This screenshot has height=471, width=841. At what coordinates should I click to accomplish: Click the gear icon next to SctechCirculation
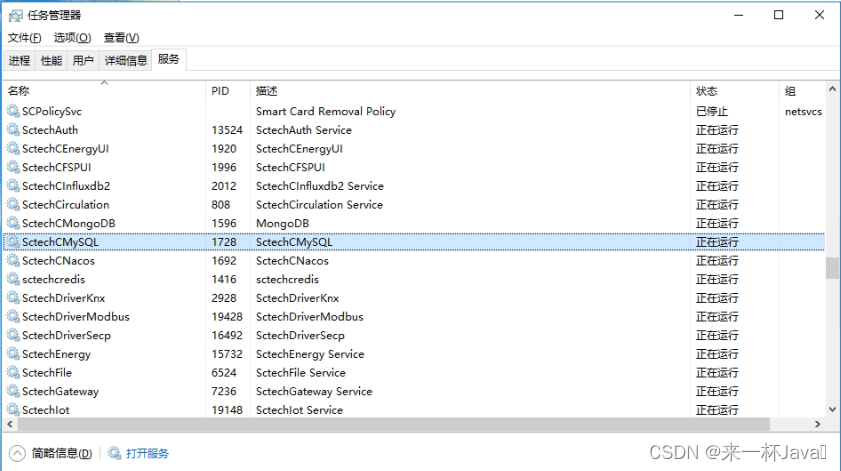click(13, 205)
